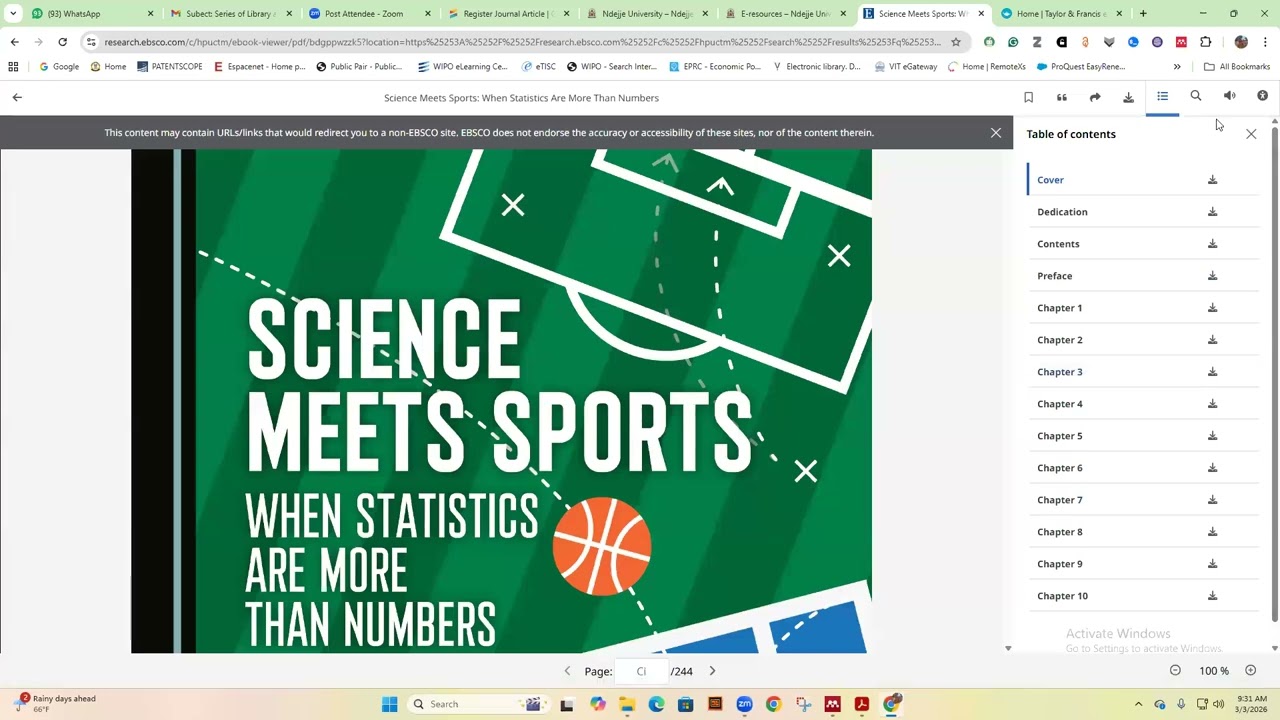Download Chapter 9
This screenshot has height=720, width=1280.
click(x=1212, y=564)
